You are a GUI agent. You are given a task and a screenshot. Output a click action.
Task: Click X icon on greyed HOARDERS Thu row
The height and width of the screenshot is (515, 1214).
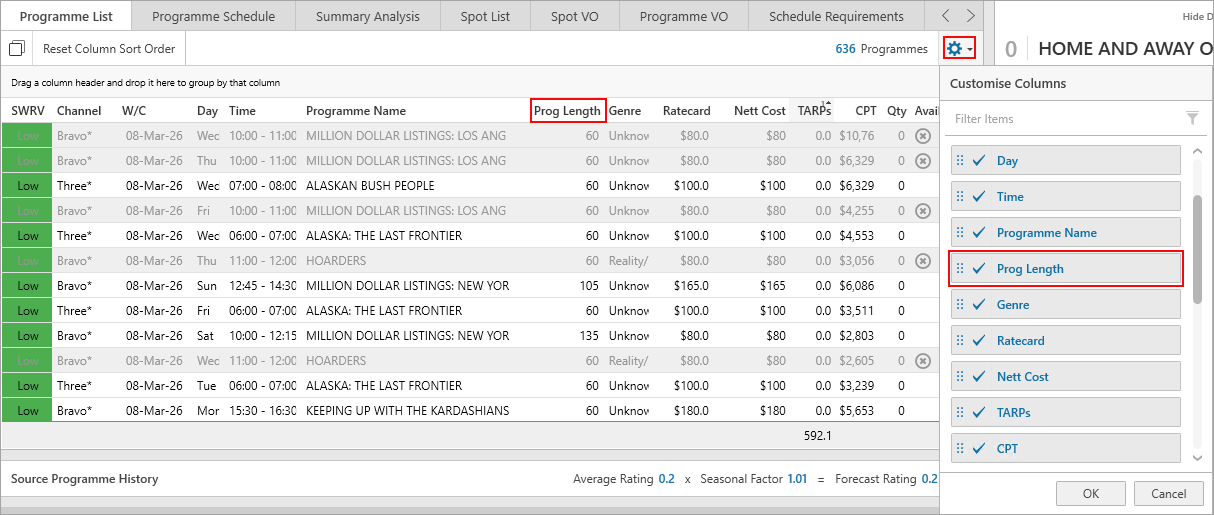pyautogui.click(x=923, y=261)
